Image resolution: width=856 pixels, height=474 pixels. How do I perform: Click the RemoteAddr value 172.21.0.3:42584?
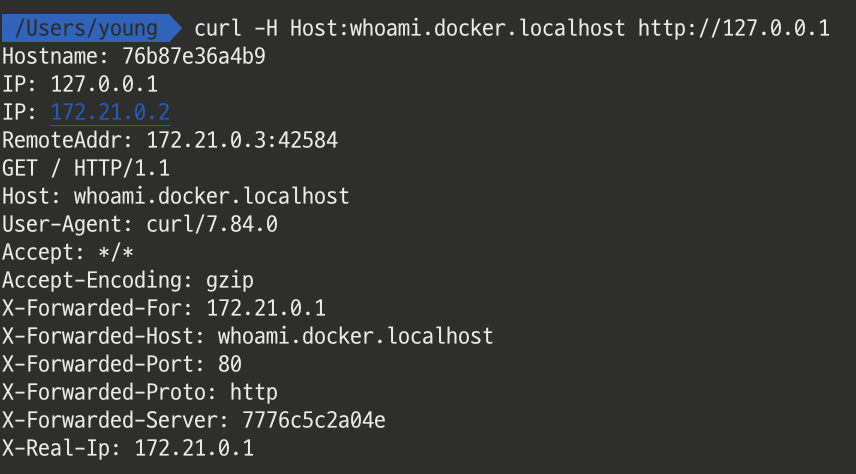point(242,140)
